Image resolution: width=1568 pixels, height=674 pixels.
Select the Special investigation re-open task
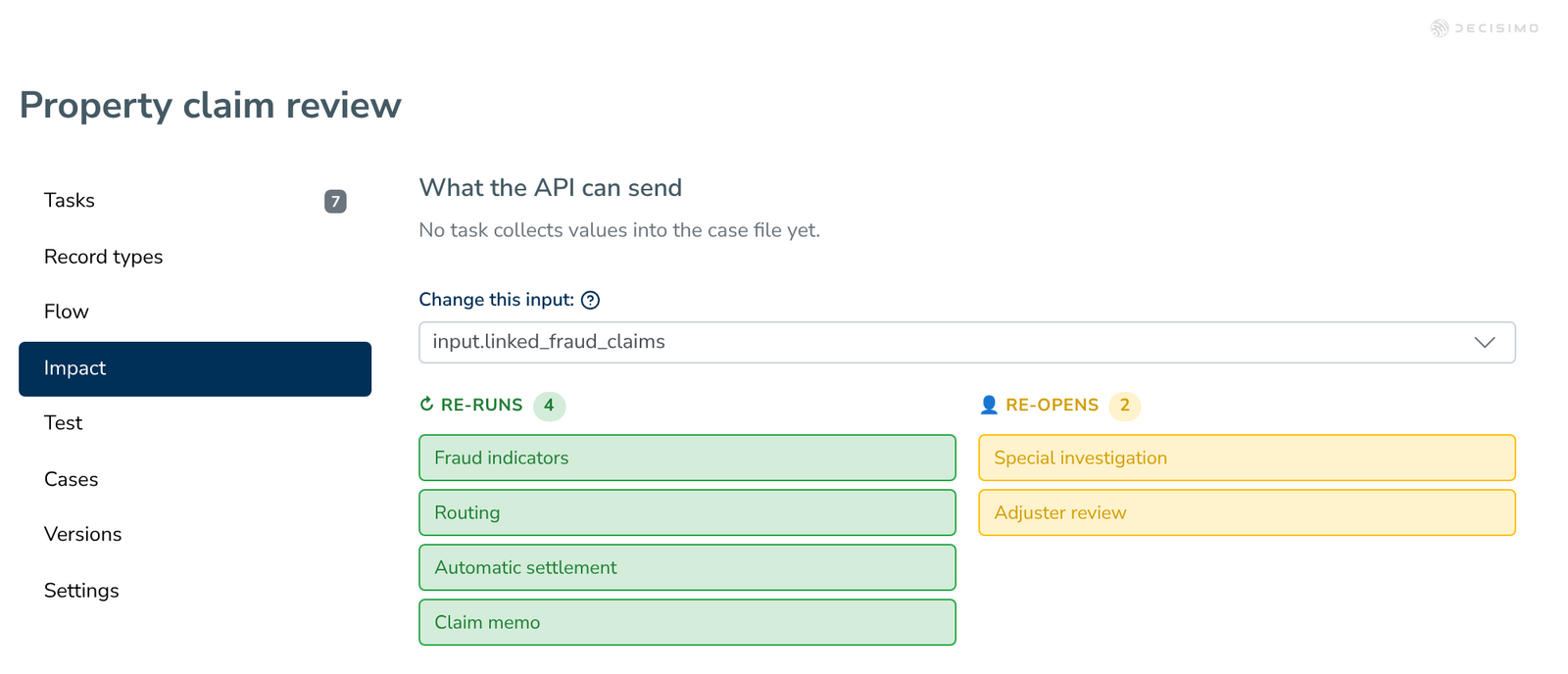pos(1247,457)
